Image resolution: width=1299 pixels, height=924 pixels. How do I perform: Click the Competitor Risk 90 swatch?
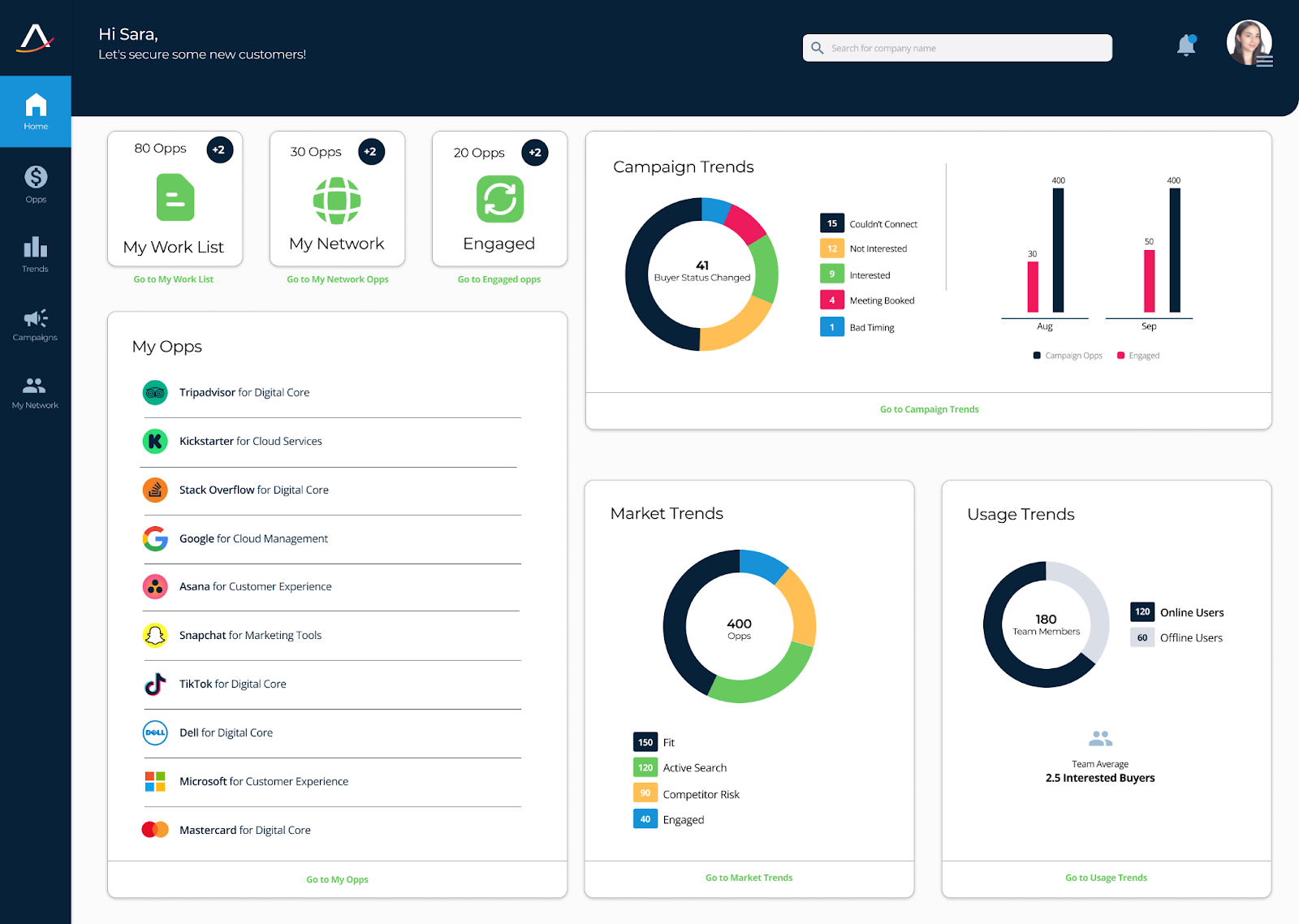click(x=645, y=793)
